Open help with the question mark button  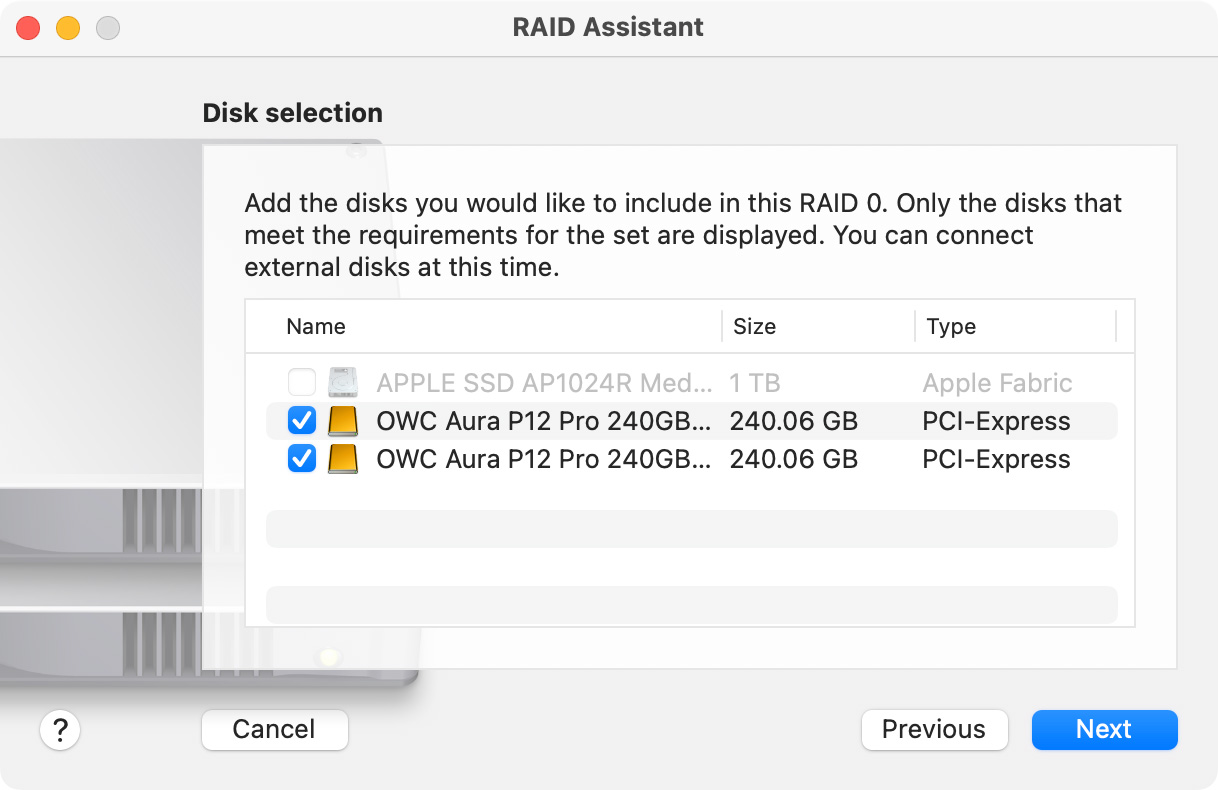coord(60,729)
